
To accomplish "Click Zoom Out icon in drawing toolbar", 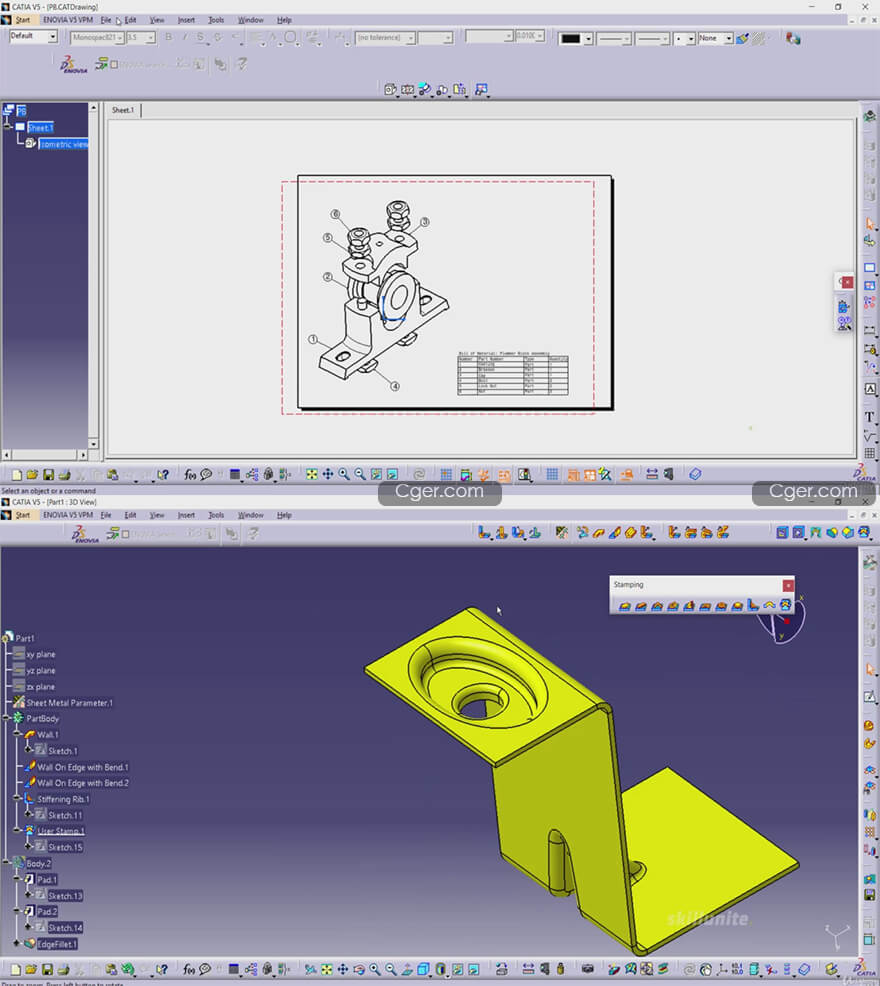I will tap(360, 474).
